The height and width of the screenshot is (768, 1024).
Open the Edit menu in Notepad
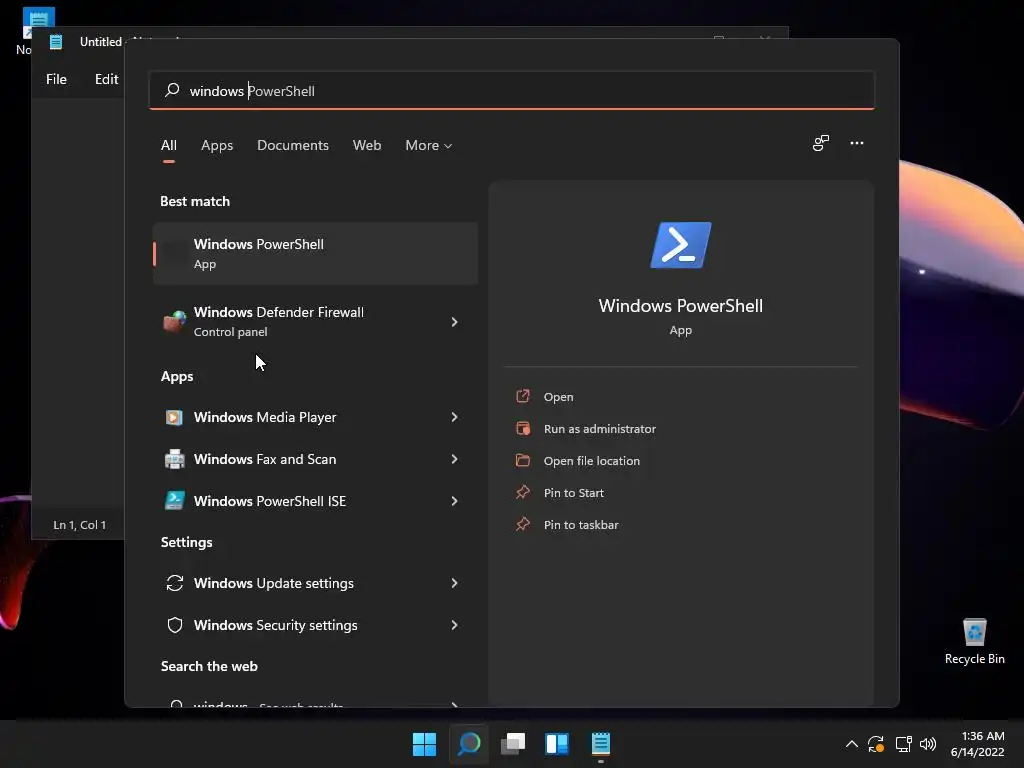[x=106, y=79]
